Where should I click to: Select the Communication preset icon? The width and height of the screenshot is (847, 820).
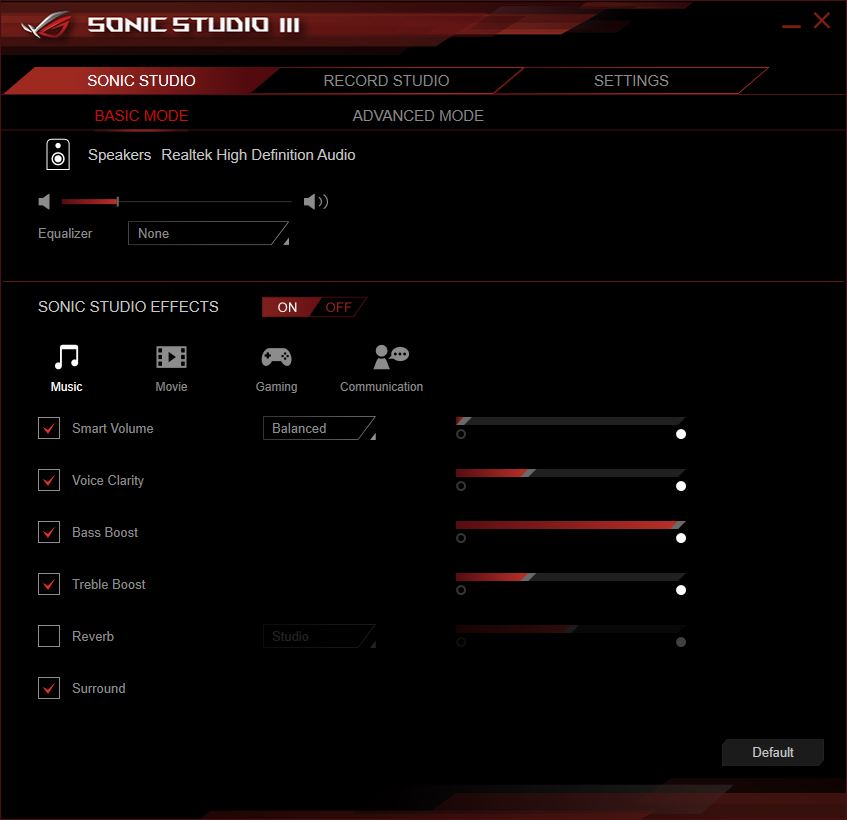tap(391, 357)
